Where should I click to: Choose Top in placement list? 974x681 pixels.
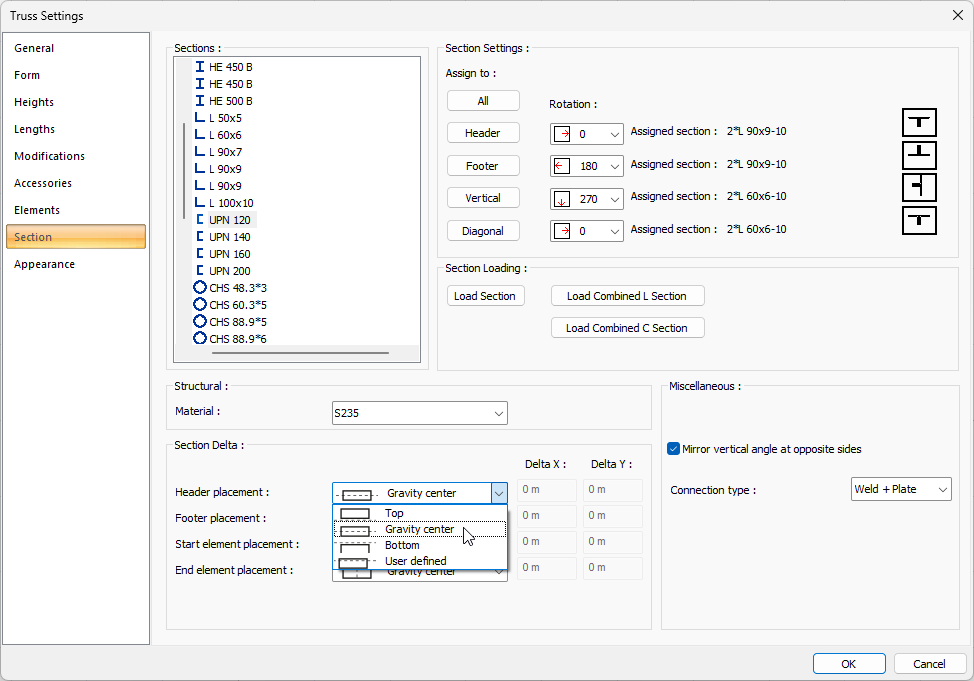coord(394,513)
